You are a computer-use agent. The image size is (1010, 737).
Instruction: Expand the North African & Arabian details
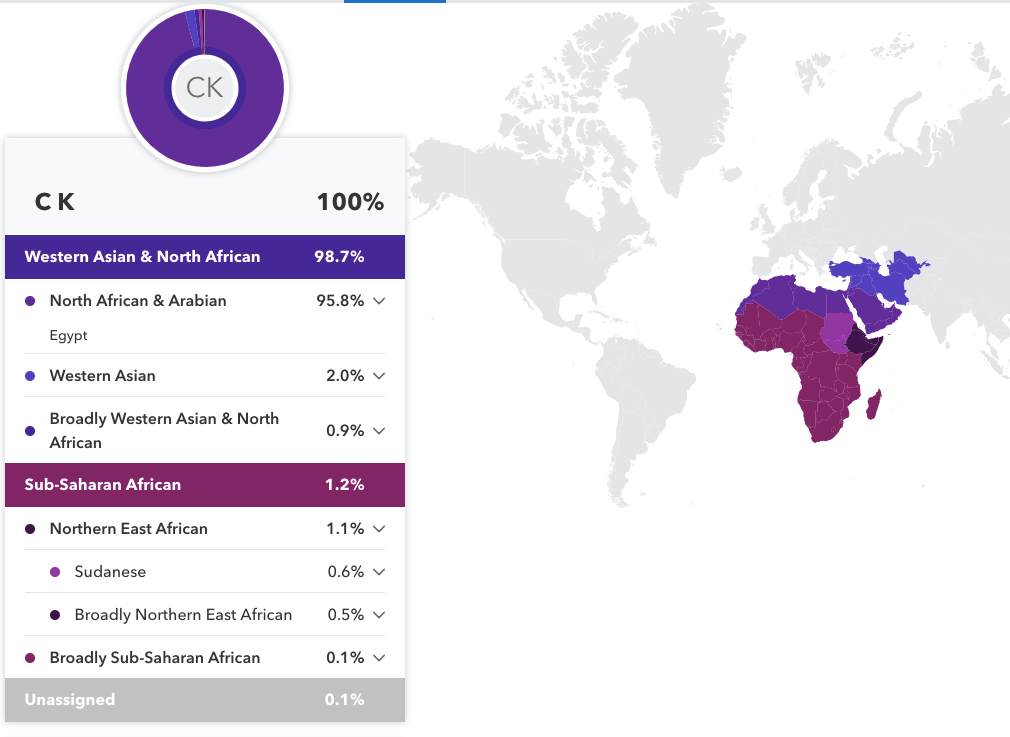click(x=378, y=301)
